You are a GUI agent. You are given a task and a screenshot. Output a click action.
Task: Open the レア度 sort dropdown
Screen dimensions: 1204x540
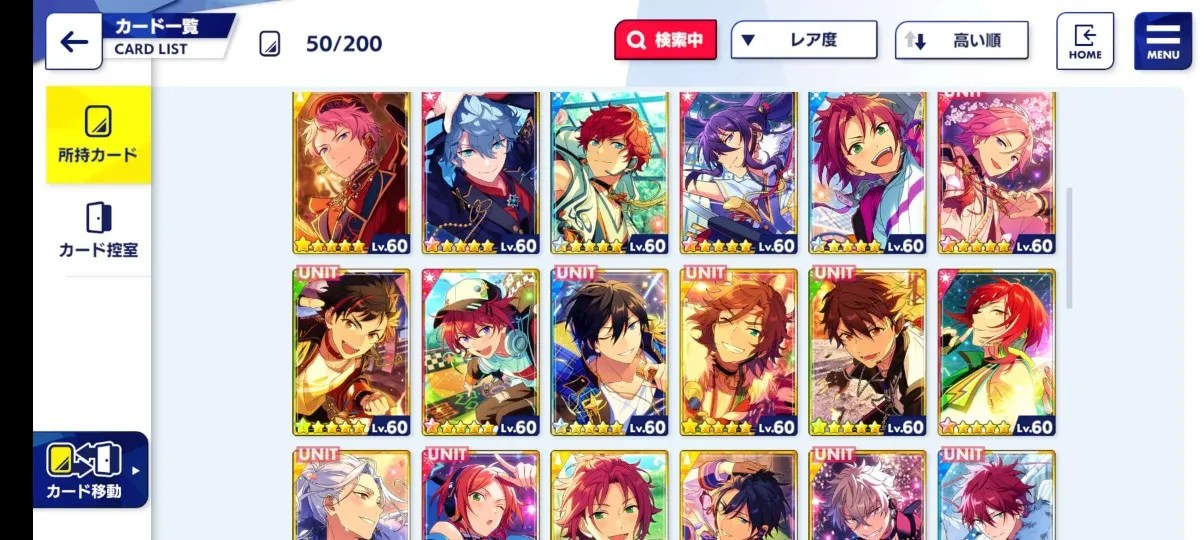click(x=803, y=40)
